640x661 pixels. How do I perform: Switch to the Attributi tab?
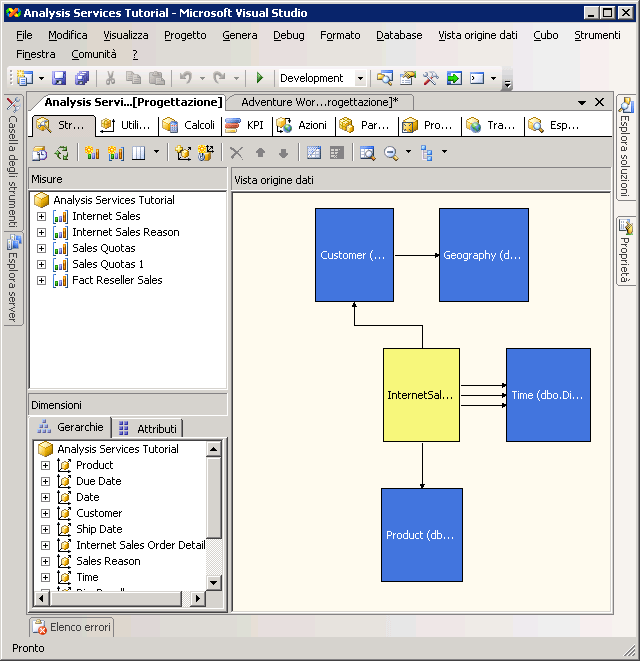click(148, 429)
